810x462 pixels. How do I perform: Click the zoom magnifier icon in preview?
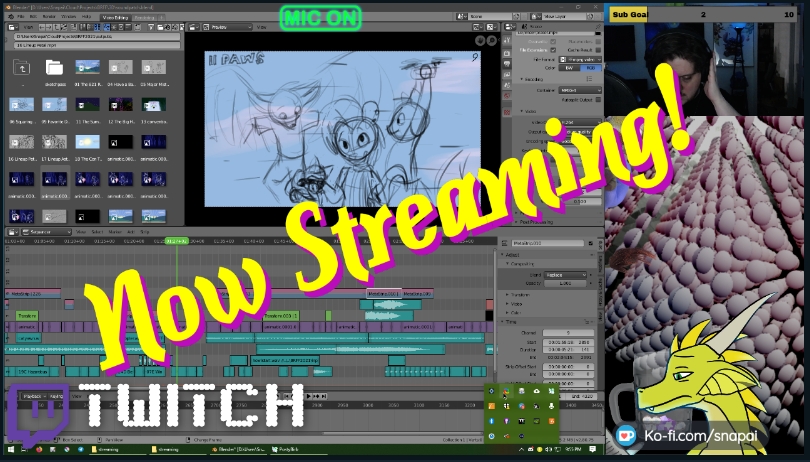pos(492,40)
